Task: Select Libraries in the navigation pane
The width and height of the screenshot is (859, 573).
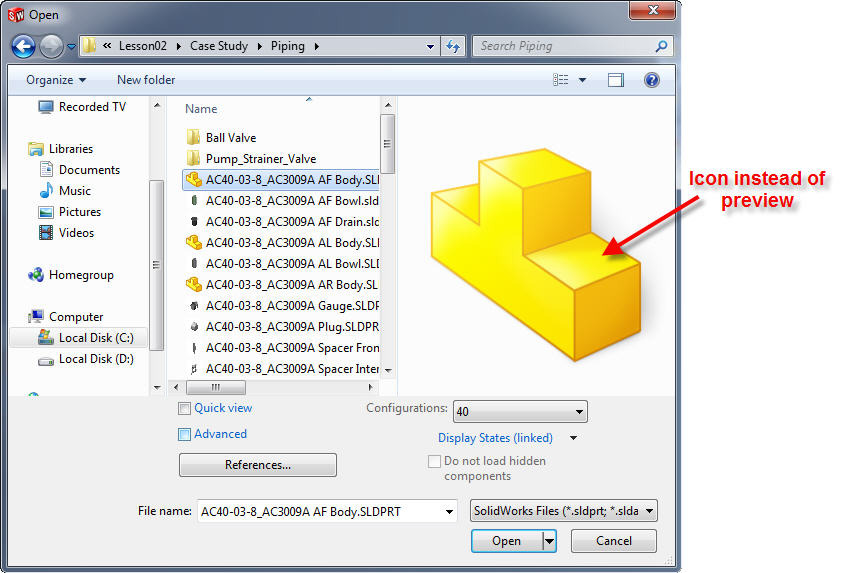Action: tap(71, 149)
